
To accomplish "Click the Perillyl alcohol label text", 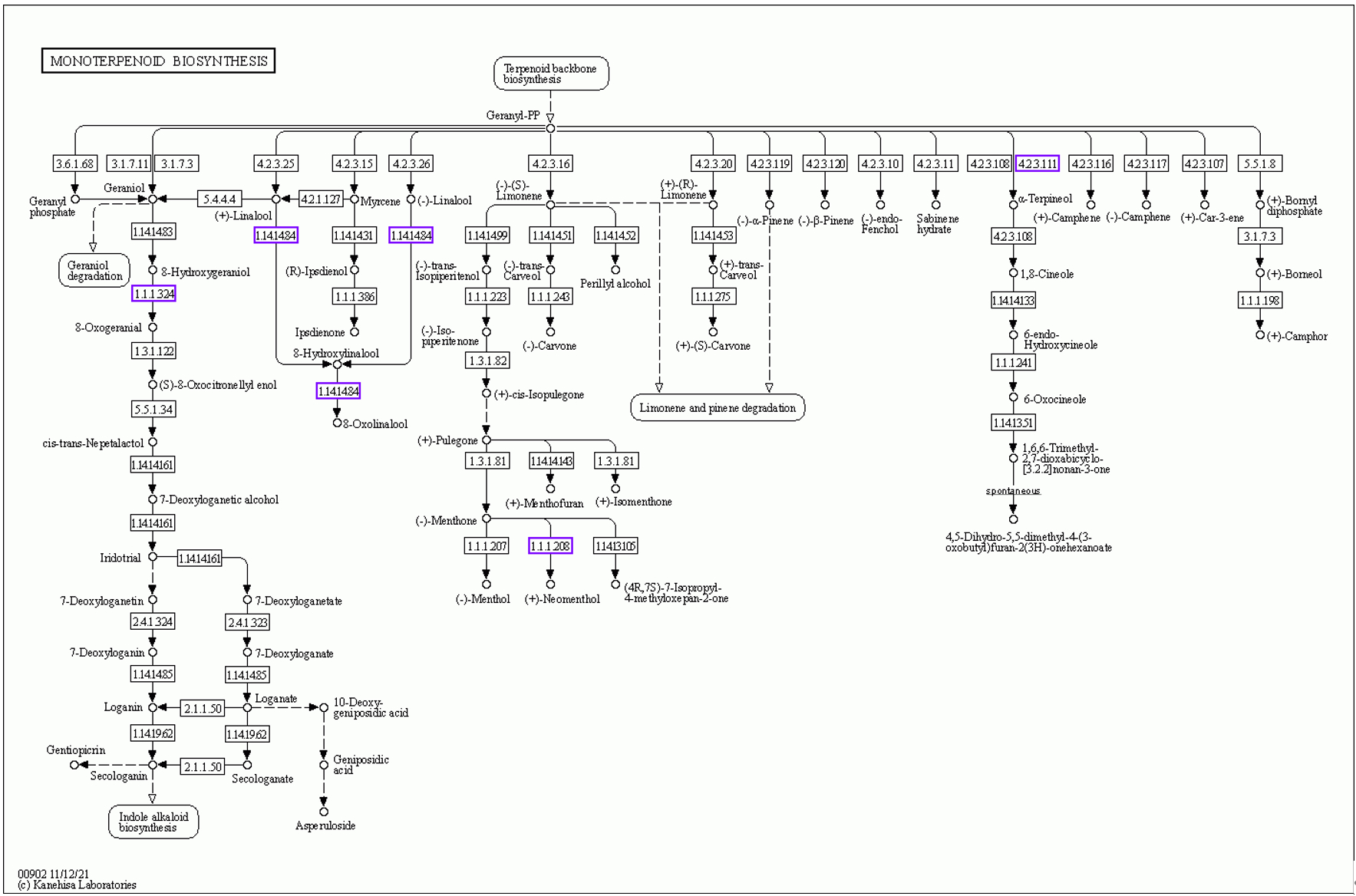I will 615,284.
